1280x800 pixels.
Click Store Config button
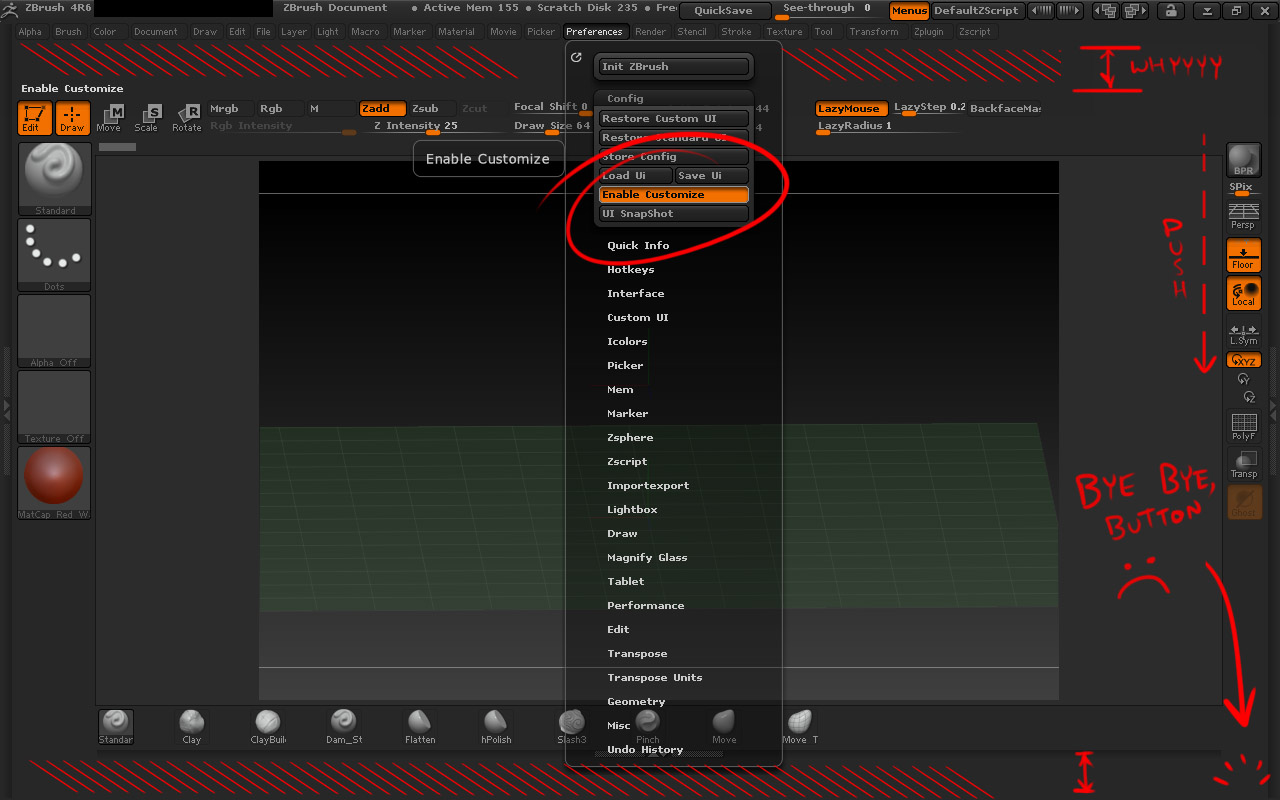click(x=673, y=157)
